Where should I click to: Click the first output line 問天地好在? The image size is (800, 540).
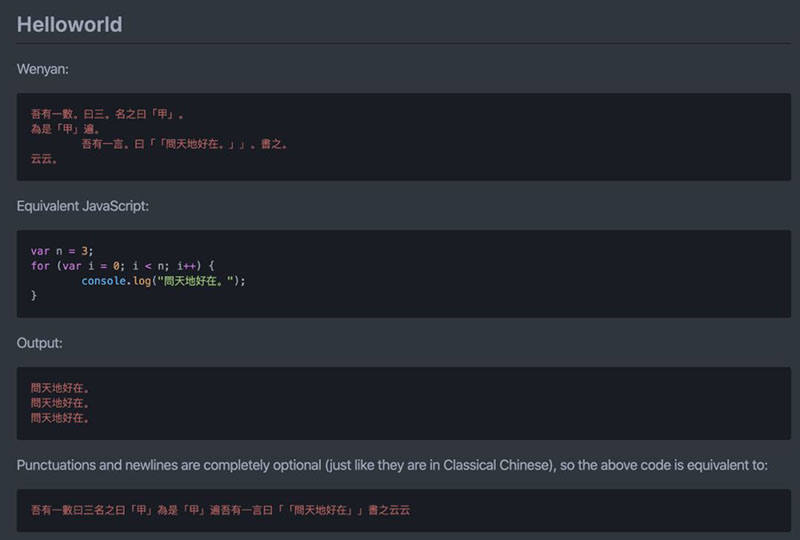(60, 388)
